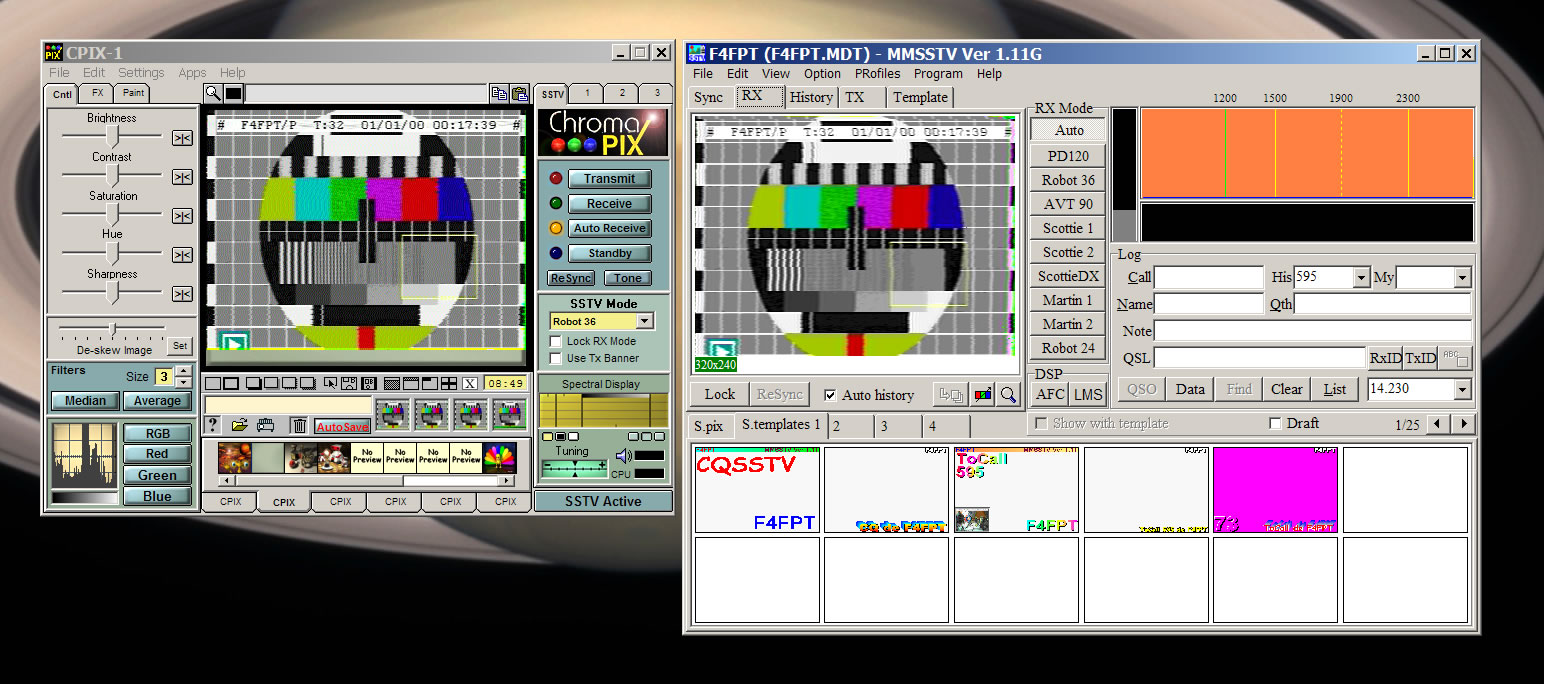Toggle the LMS DSP button
The width and height of the screenshot is (1544, 684).
[x=1088, y=395]
